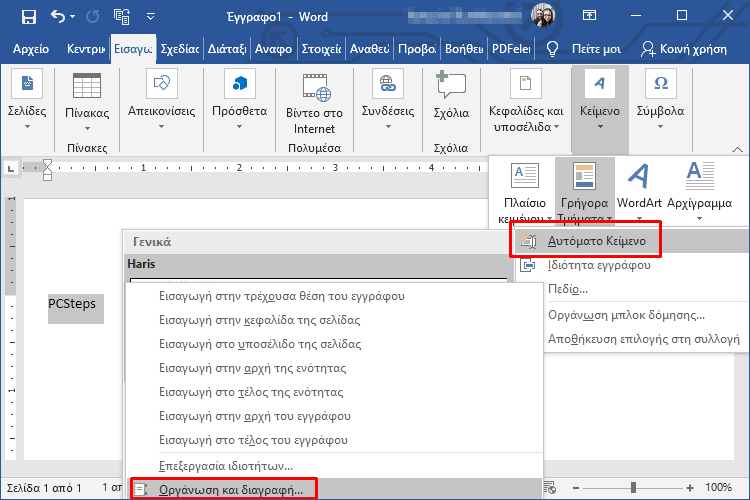Choose Εισαγωγή στην τρέχουσα θέση του εγγράφου
Screen dimensions: 750x500
coord(335,296)
